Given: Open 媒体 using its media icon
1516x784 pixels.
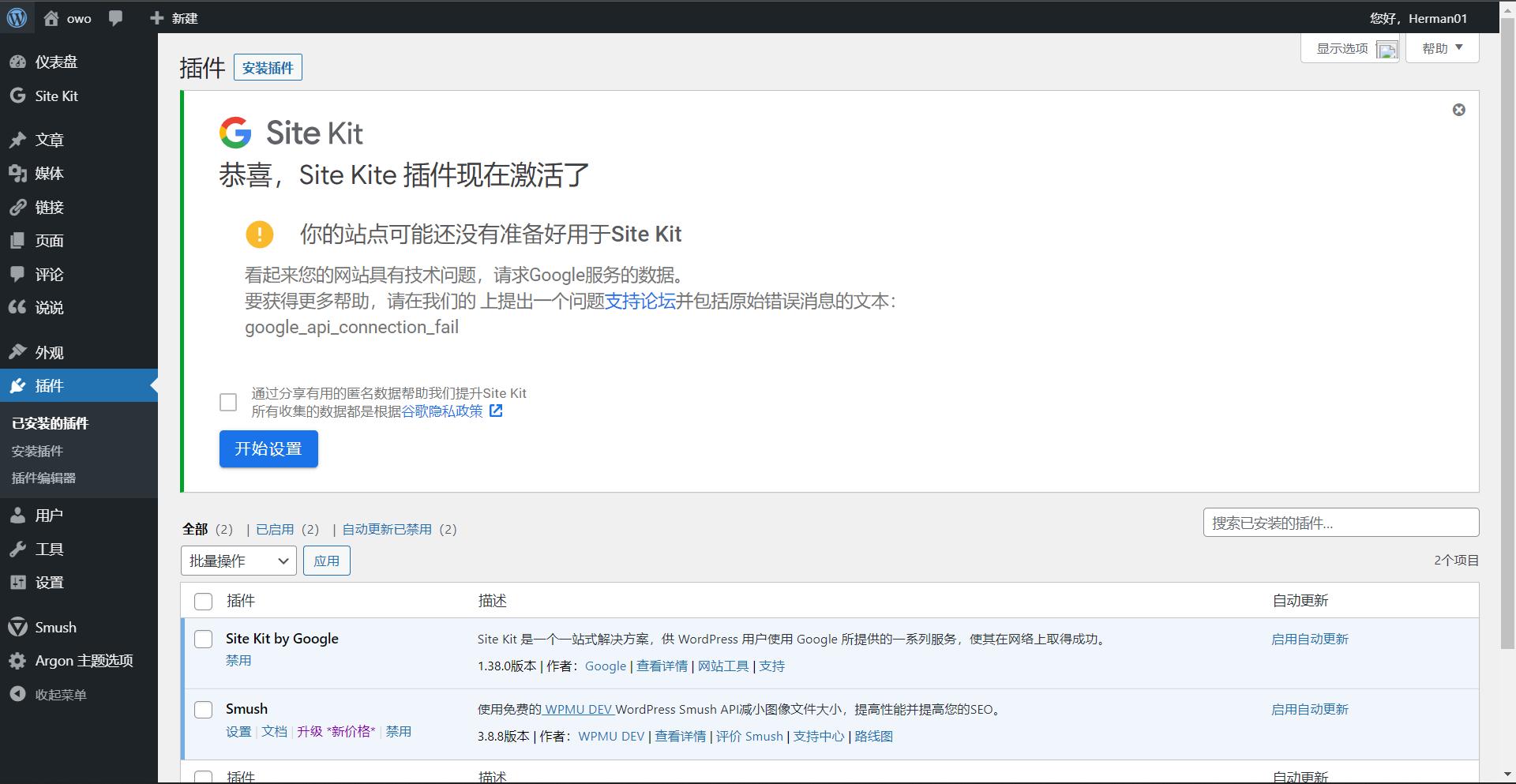Looking at the screenshot, I should tap(18, 174).
